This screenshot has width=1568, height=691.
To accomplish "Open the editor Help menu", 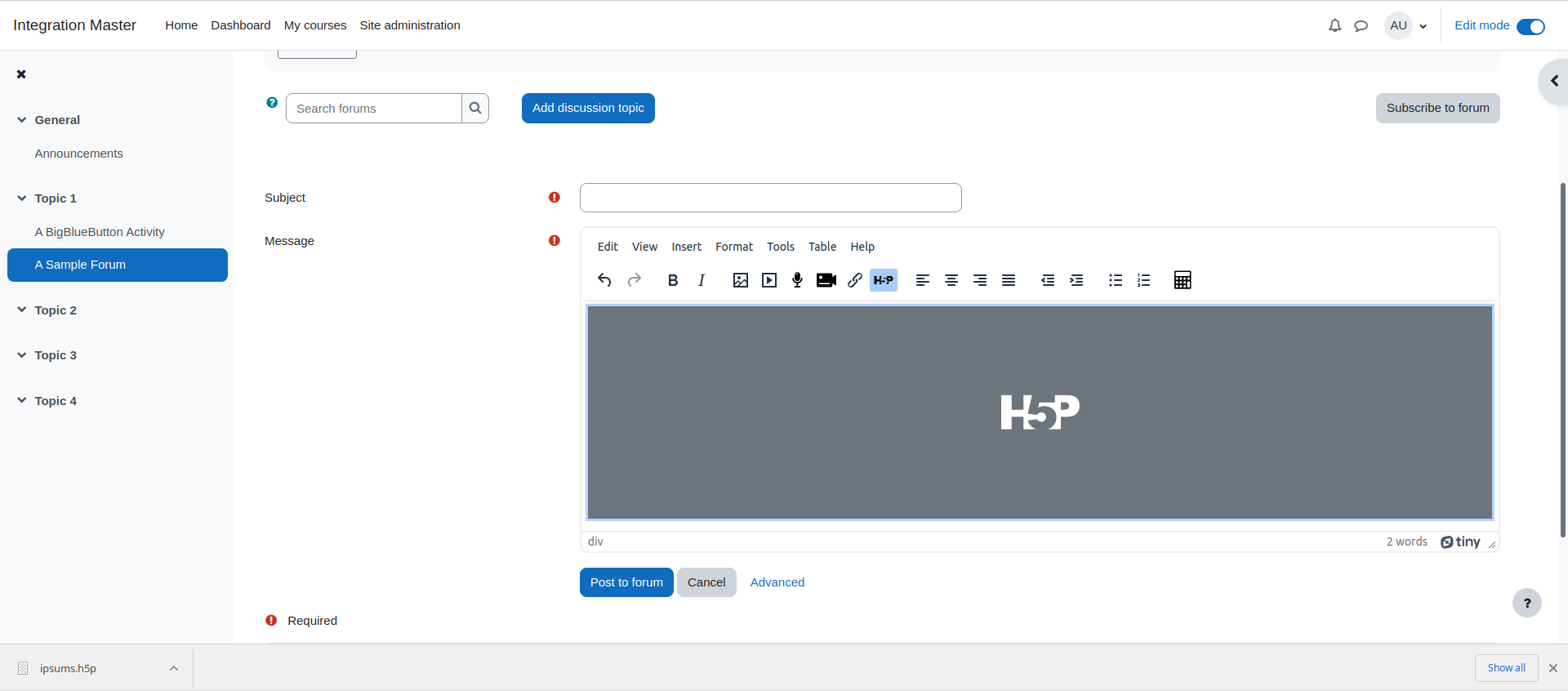I will tap(862, 247).
